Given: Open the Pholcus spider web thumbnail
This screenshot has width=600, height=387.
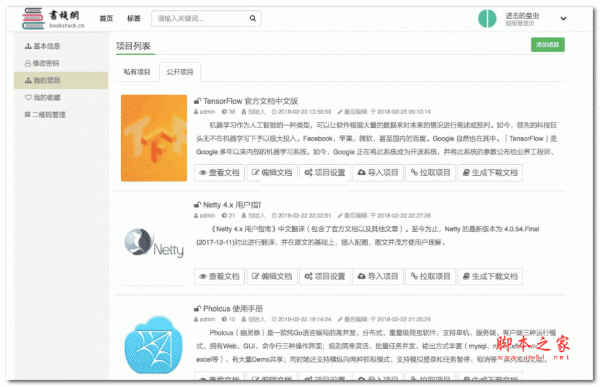Looking at the screenshot, I should point(154,344).
